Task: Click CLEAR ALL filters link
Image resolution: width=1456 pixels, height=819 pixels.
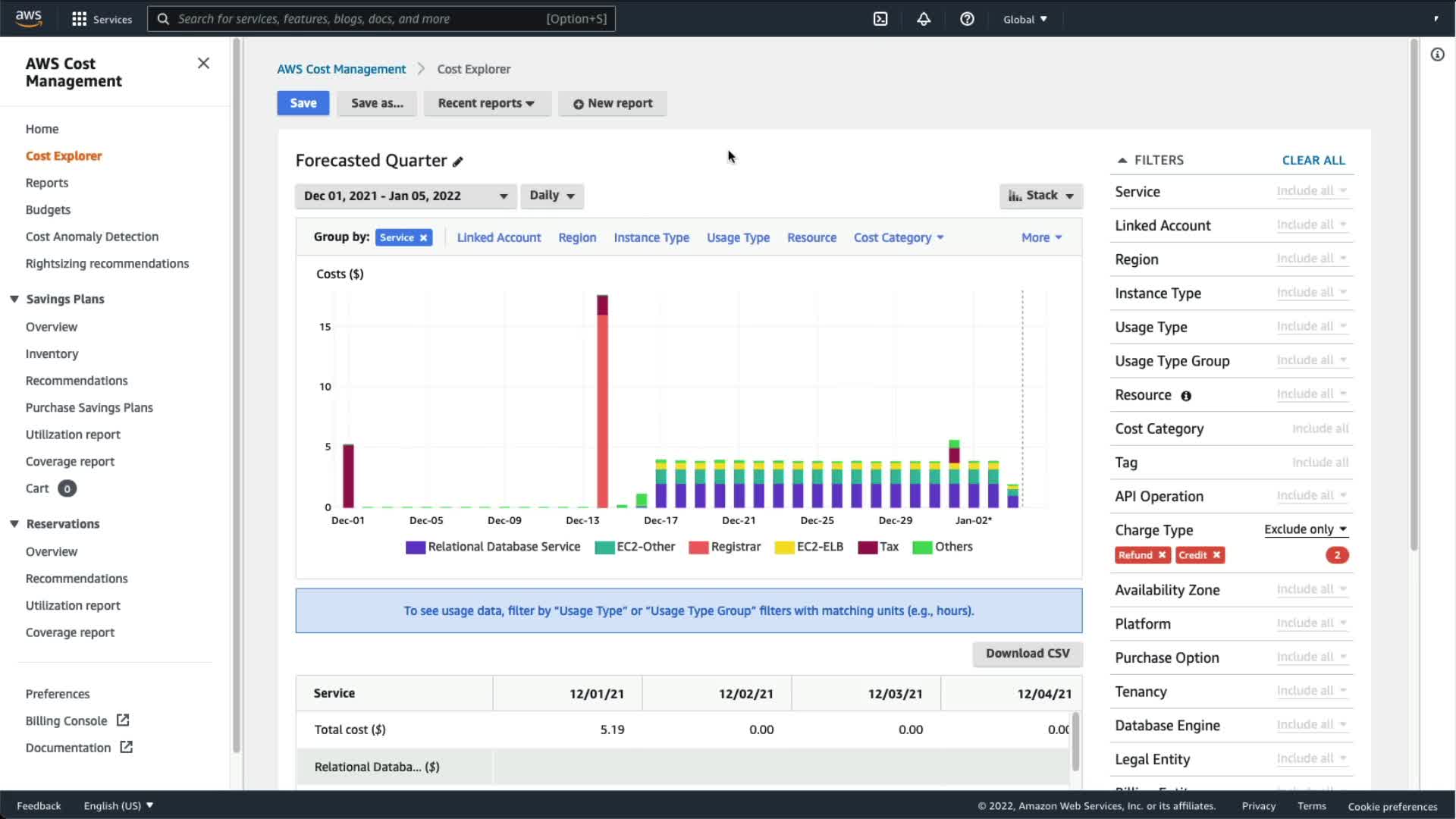Action: [x=1313, y=160]
